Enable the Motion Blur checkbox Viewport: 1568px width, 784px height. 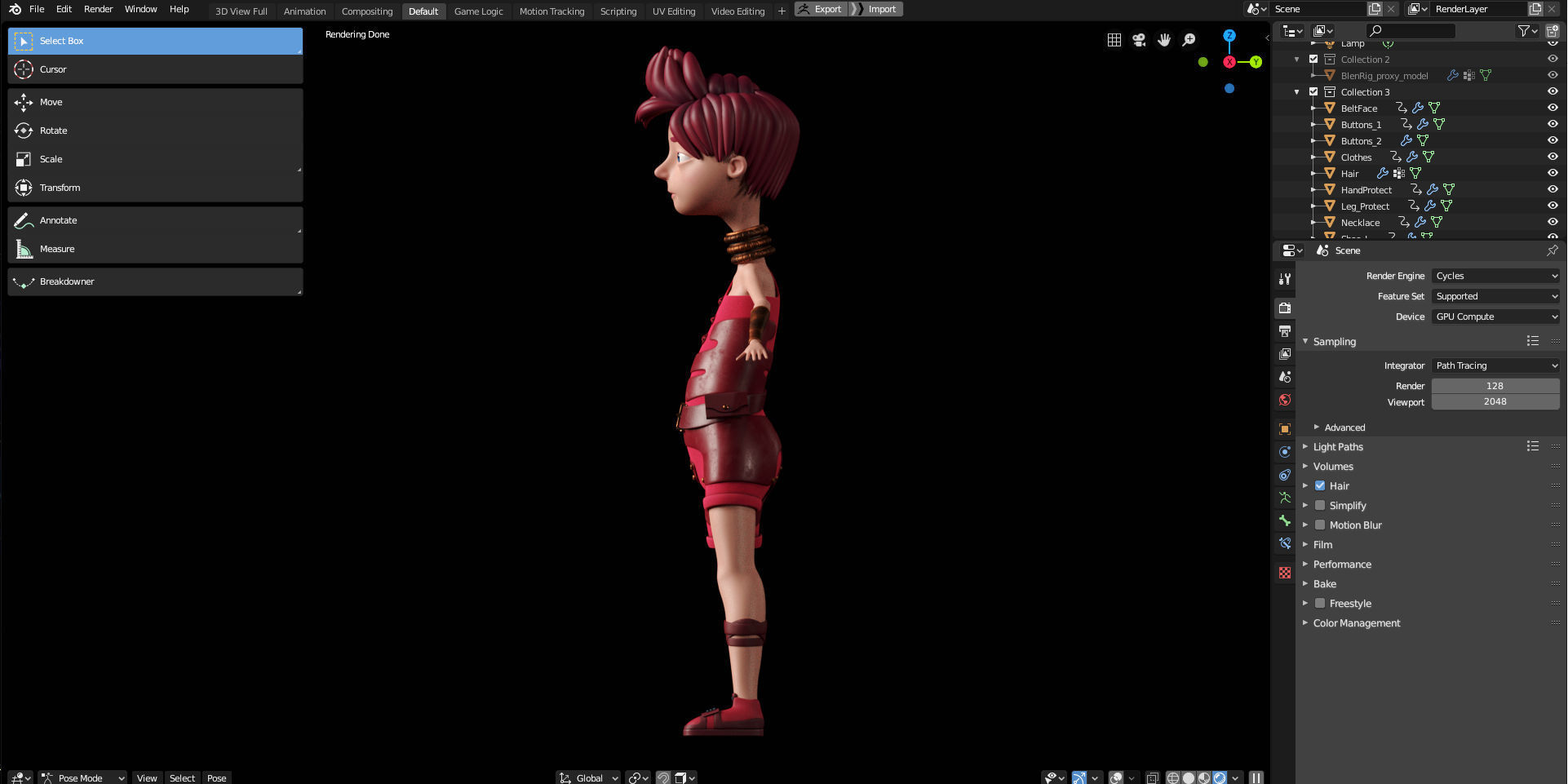click(x=1320, y=525)
